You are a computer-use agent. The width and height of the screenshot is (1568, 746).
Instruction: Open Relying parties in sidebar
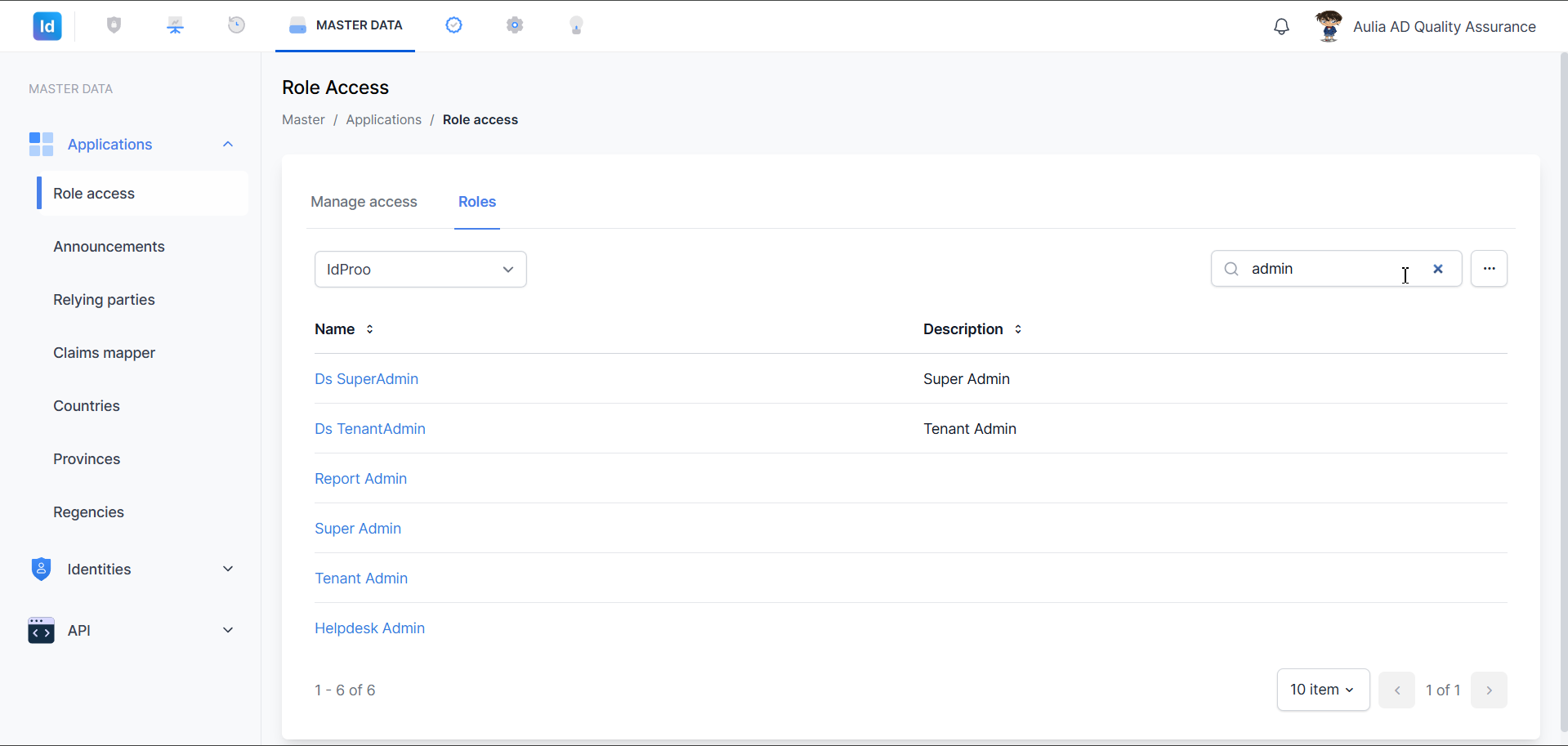tap(104, 300)
